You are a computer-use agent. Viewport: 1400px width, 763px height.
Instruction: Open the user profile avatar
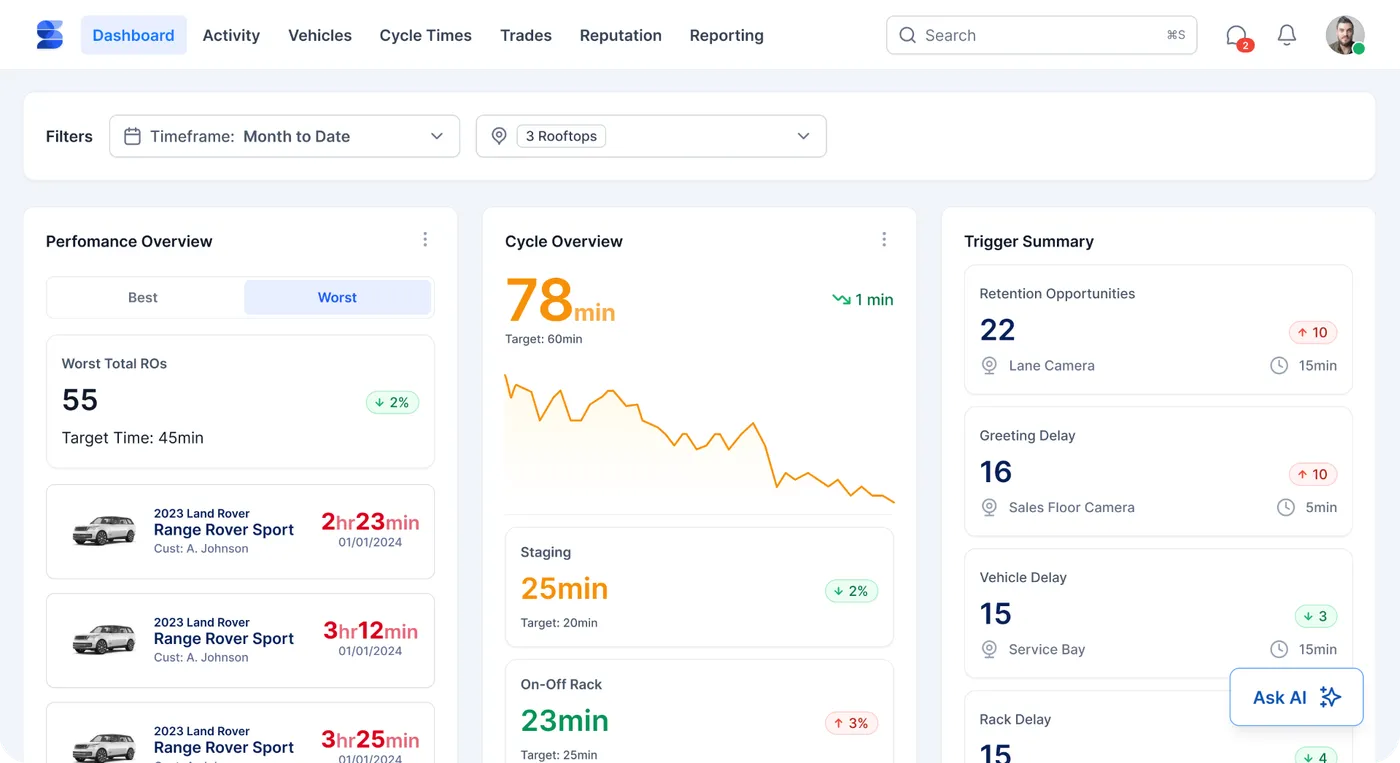[1345, 35]
